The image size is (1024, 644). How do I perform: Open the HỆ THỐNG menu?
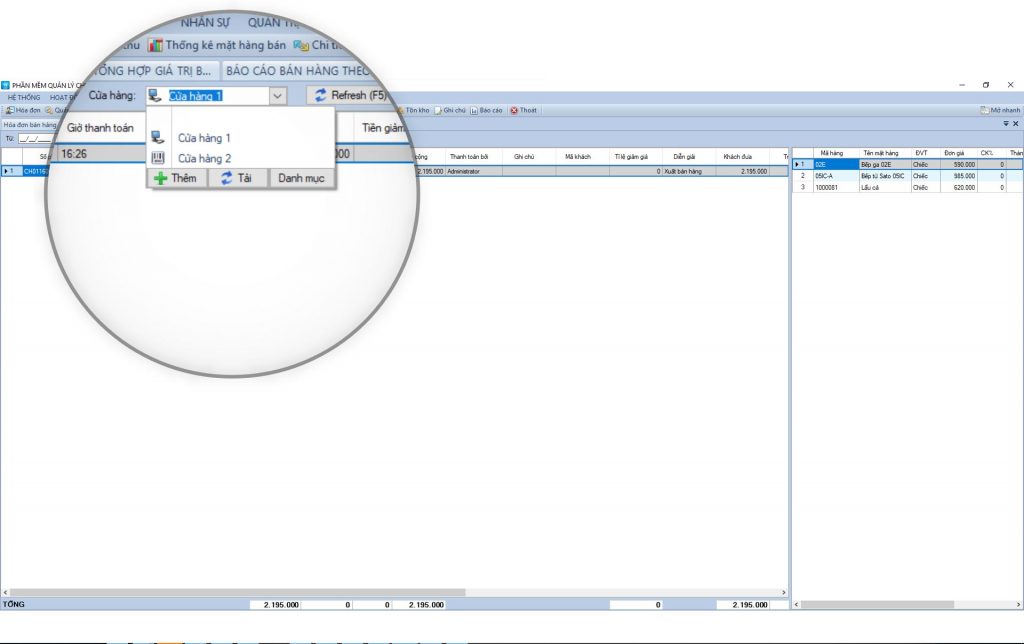coord(24,98)
